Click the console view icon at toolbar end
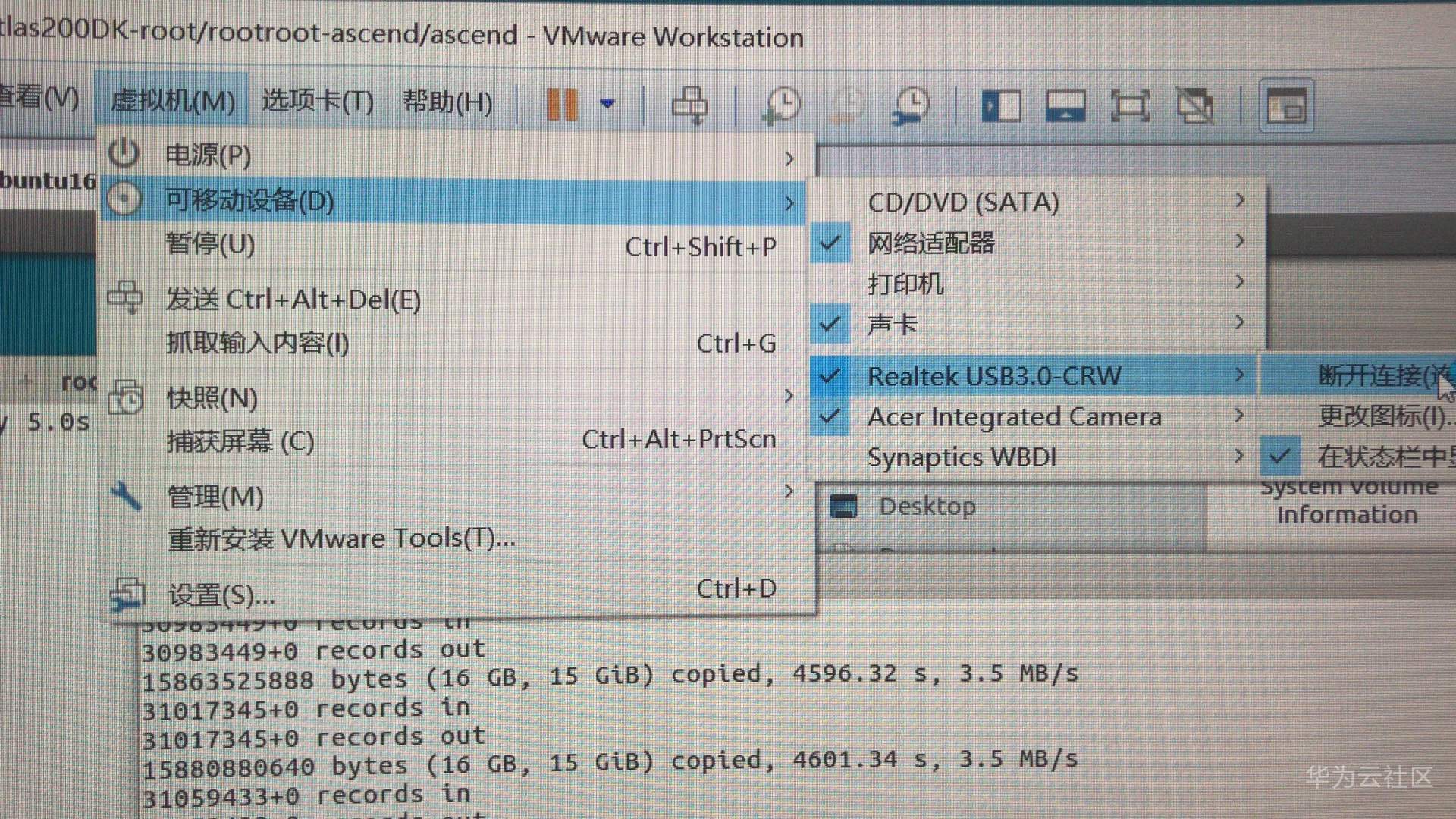Viewport: 1456px width, 819px height. click(x=1286, y=105)
